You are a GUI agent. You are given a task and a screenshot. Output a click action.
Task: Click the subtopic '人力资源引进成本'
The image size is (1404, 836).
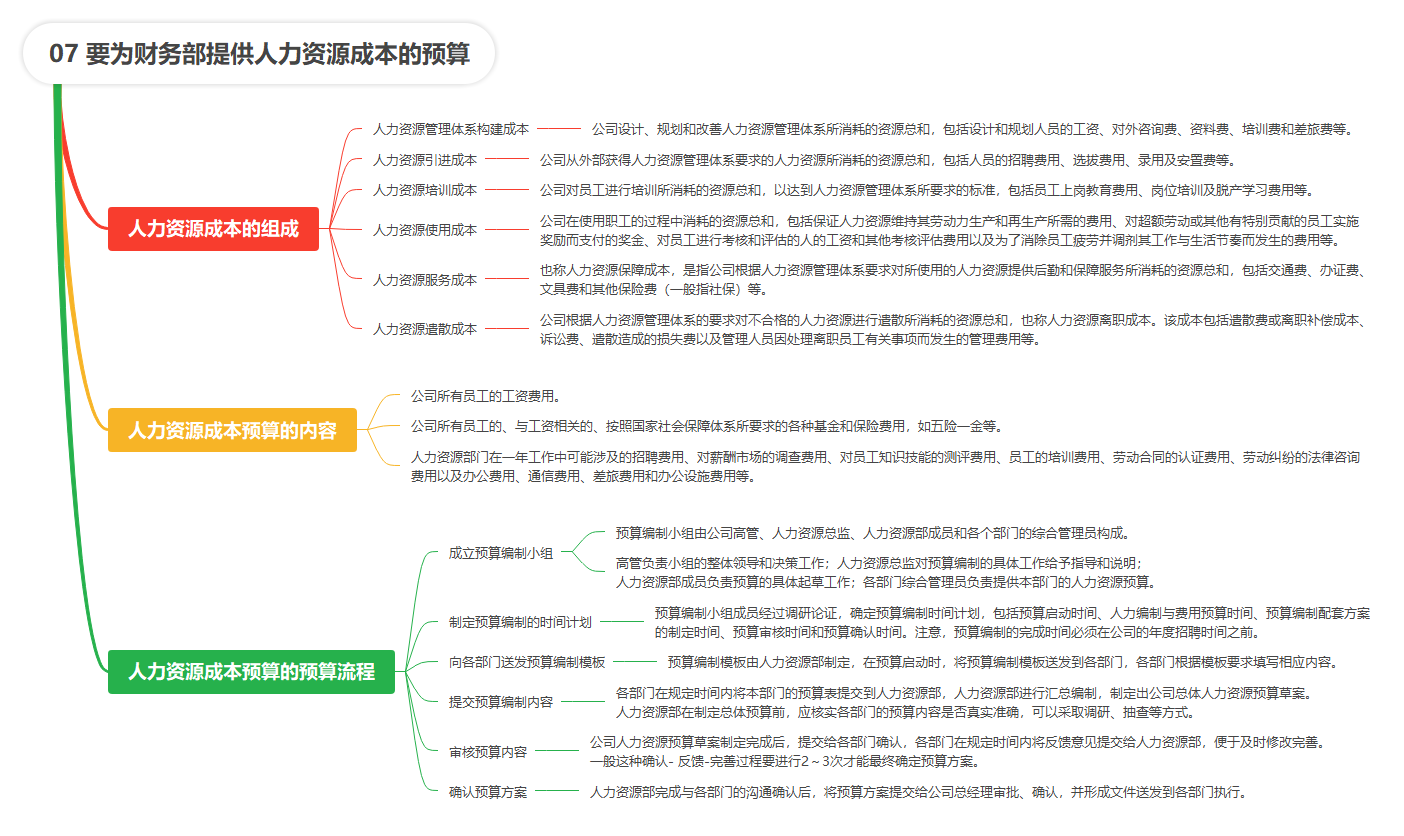[424, 160]
